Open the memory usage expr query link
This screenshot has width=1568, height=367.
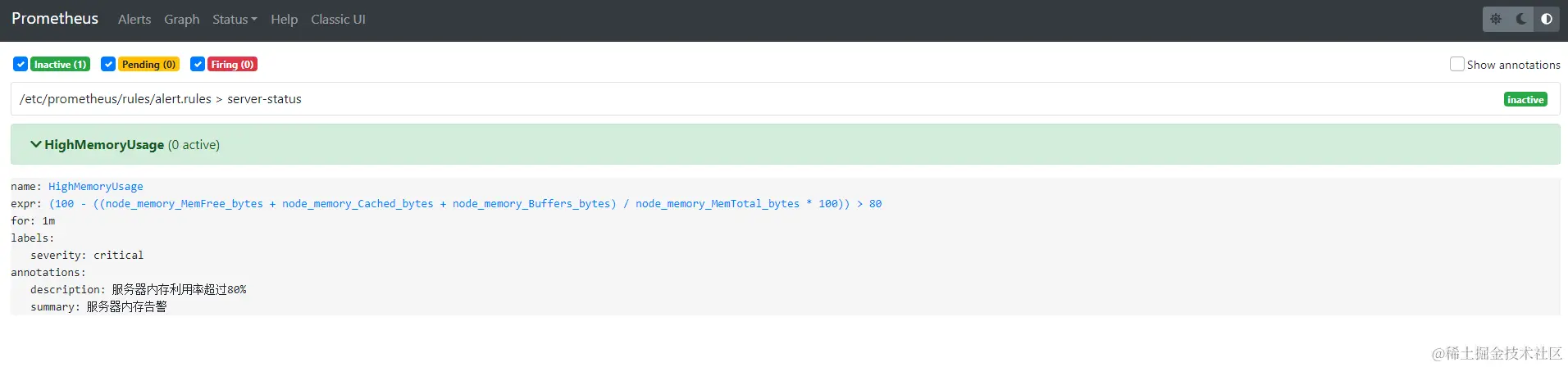pos(465,204)
